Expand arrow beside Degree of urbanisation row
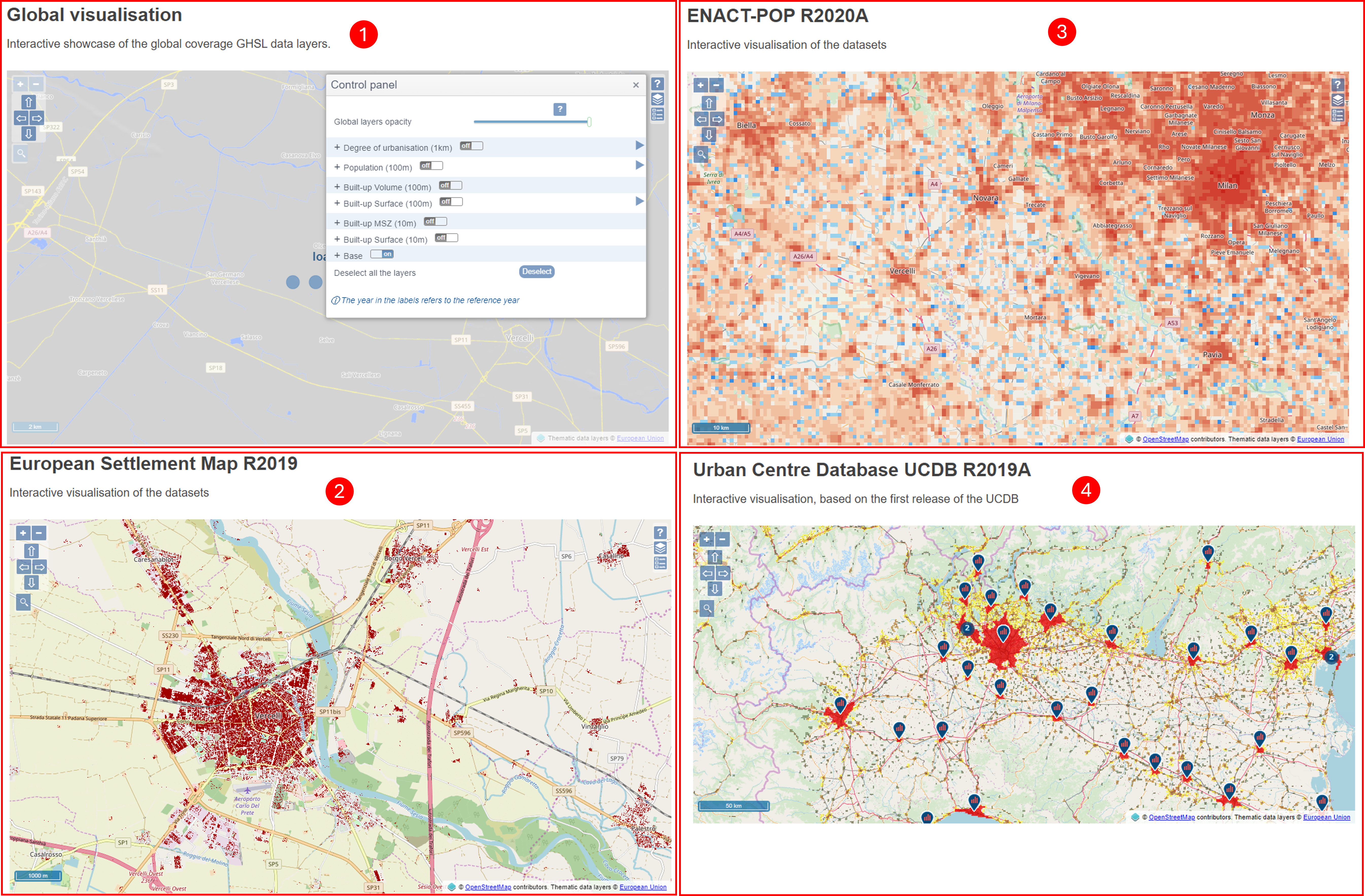The height and width of the screenshot is (896, 1365). click(639, 145)
